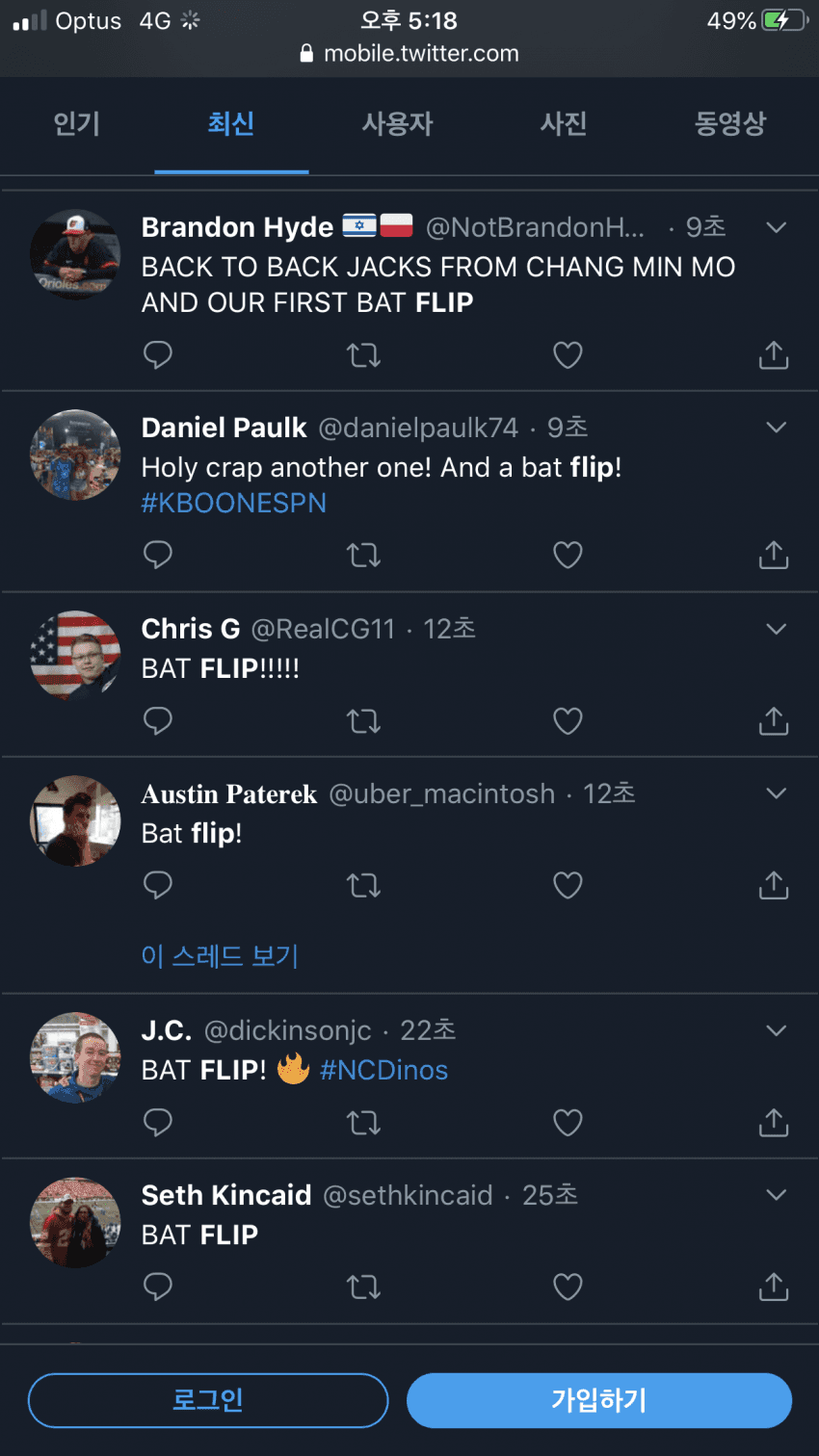Open Austin Paterek's profile picture
Image resolution: width=819 pixels, height=1456 pixels.
pyautogui.click(x=75, y=821)
